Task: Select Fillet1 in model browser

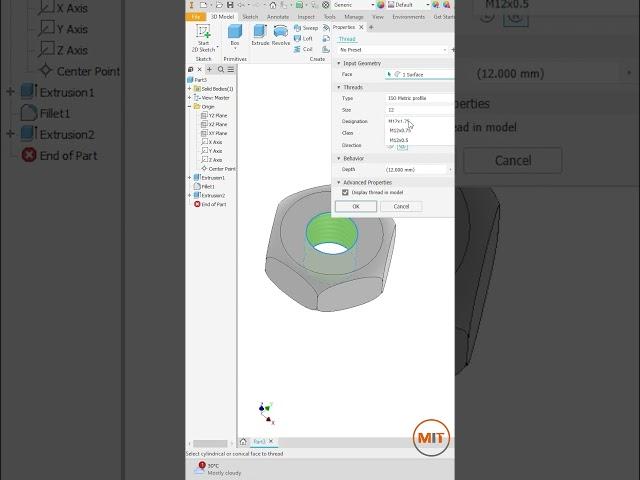Action: 204,187
